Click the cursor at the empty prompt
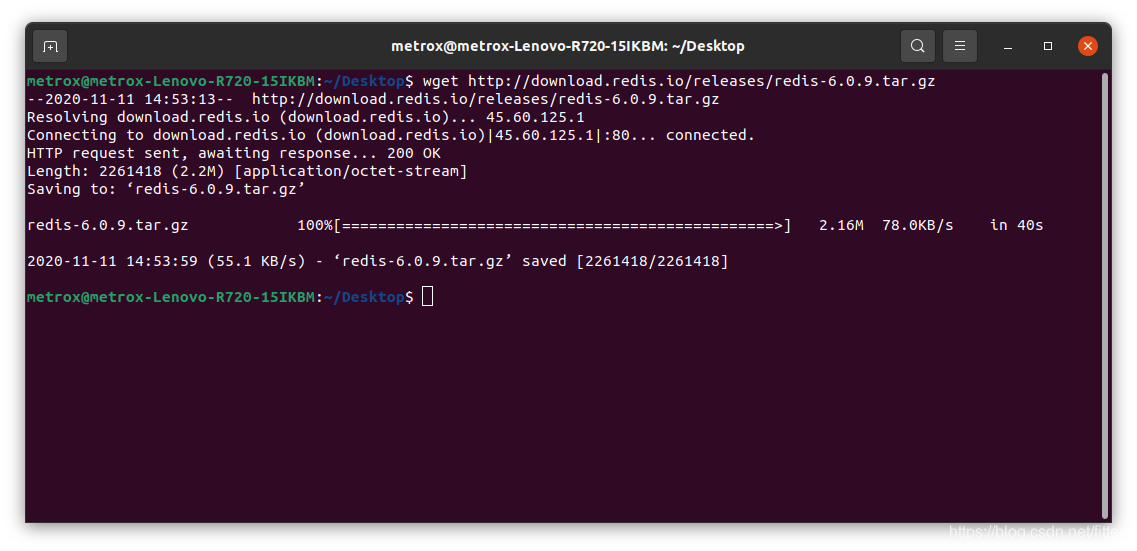1137x551 pixels. [427, 297]
